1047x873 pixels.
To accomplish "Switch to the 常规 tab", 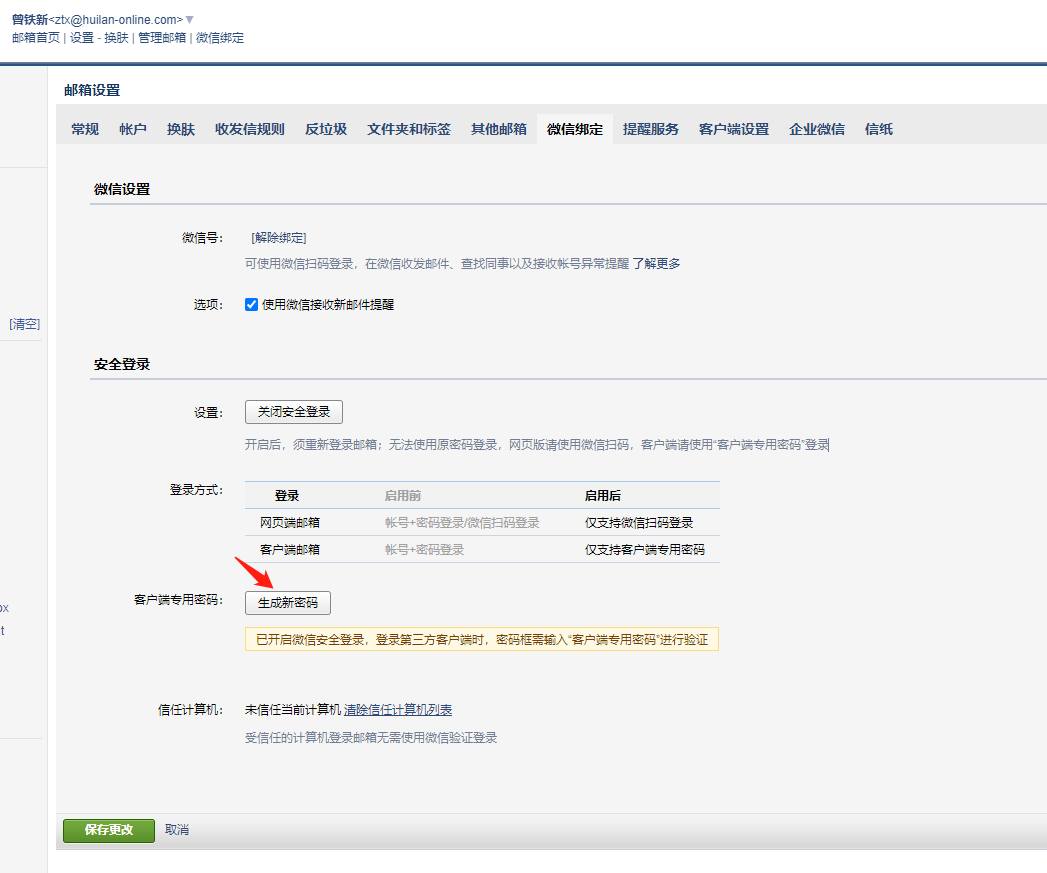I will pyautogui.click(x=85, y=129).
